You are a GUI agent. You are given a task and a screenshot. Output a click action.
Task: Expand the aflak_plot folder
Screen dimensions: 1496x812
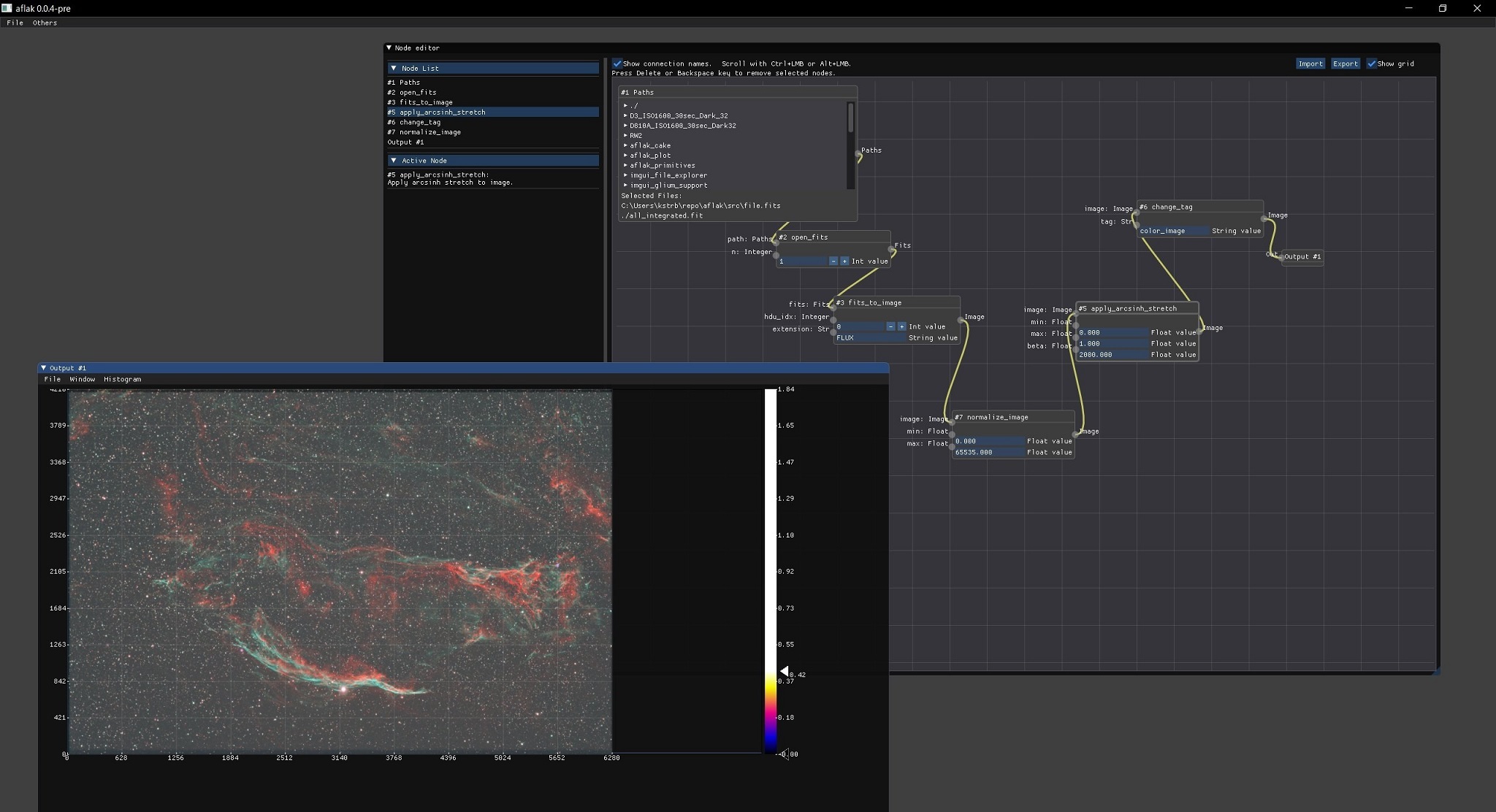(625, 156)
